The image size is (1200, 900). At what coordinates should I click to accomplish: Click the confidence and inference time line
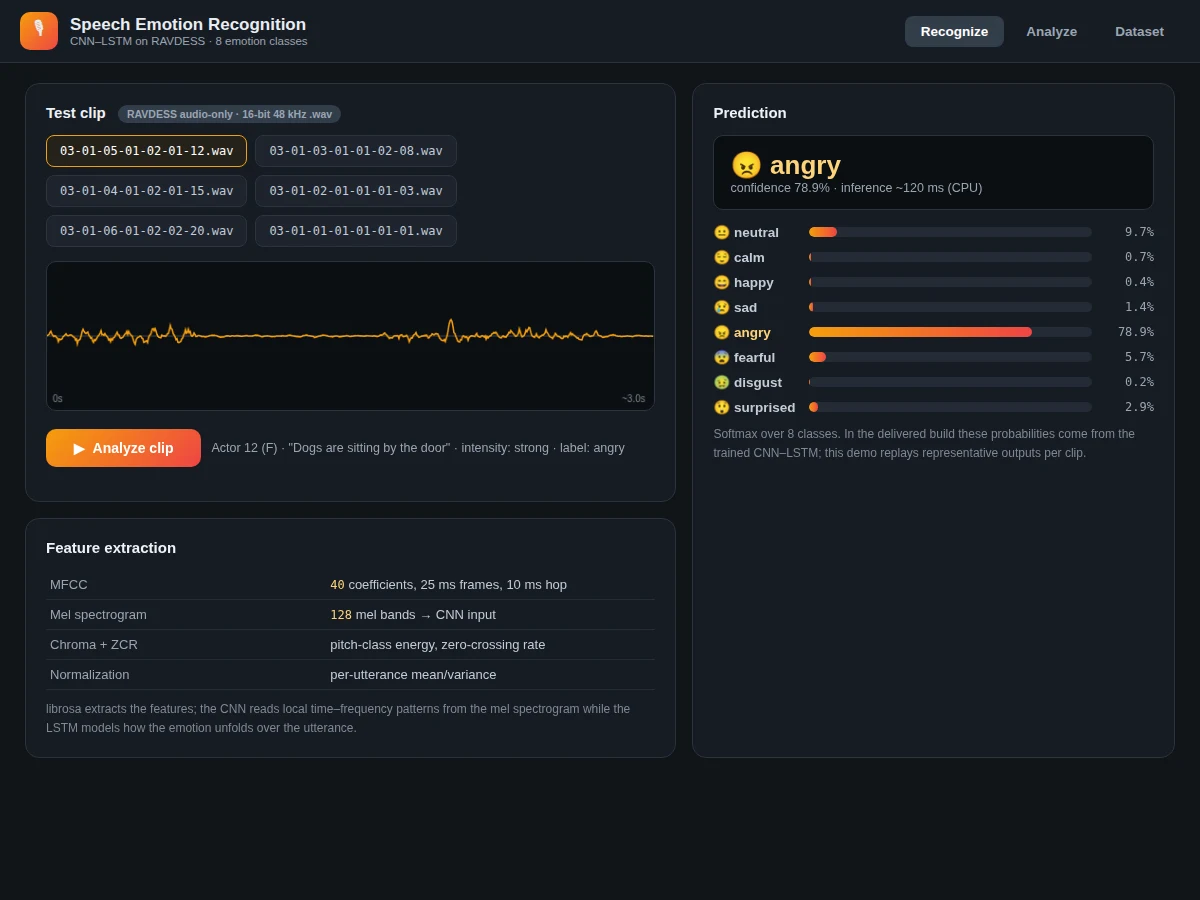click(856, 188)
